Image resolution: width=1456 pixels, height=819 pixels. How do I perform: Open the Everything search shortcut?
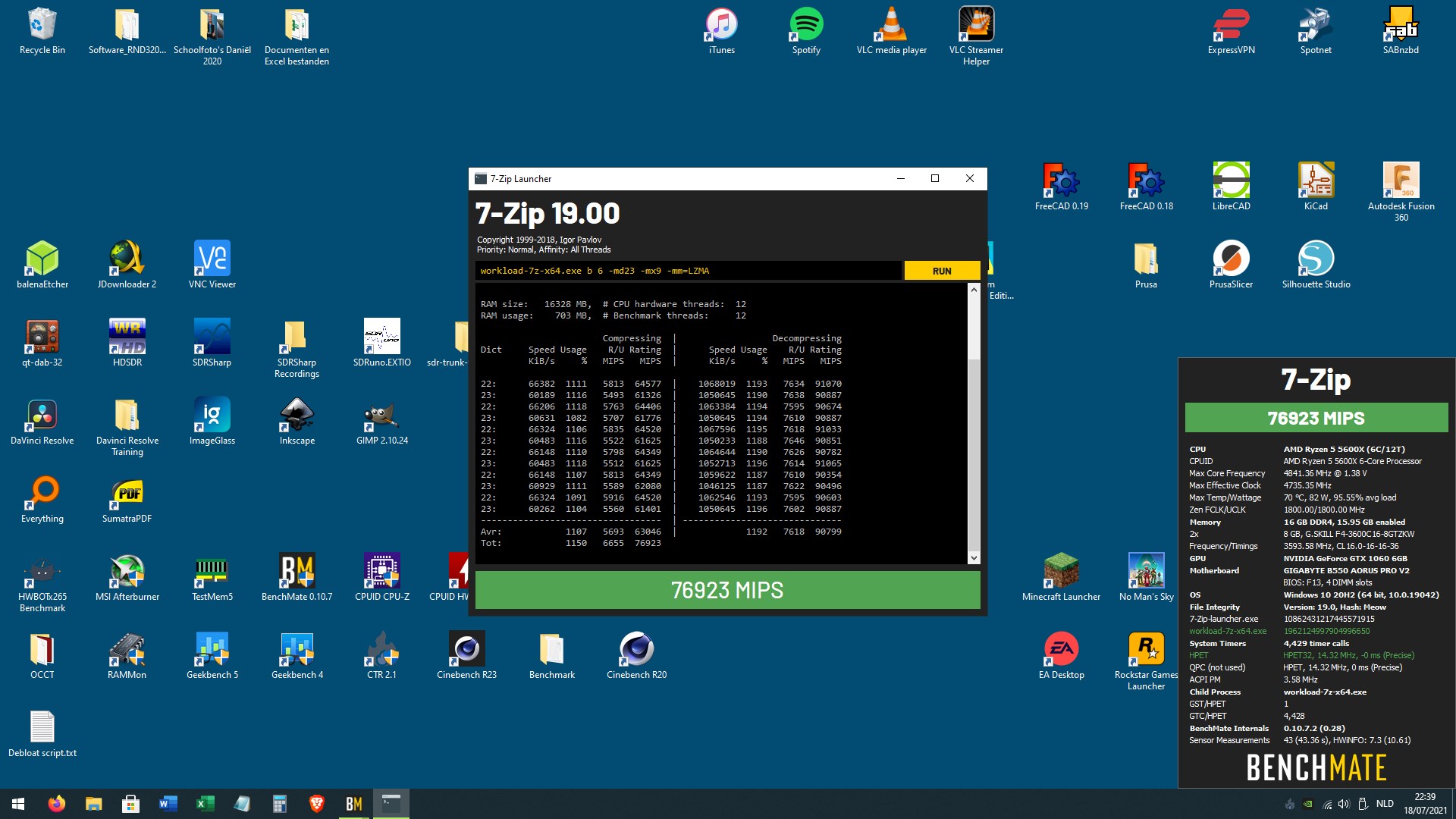click(42, 500)
